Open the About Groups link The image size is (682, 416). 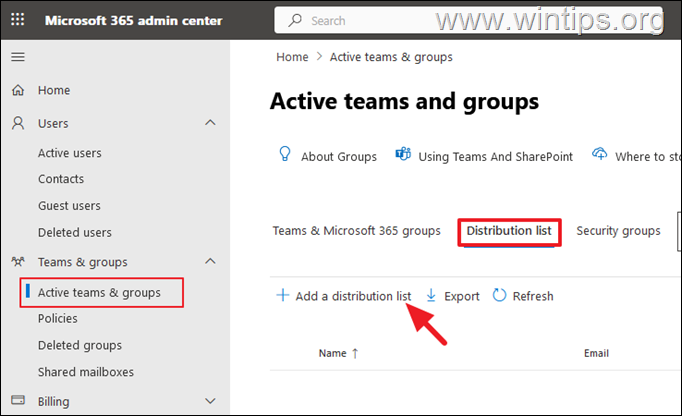pos(339,156)
